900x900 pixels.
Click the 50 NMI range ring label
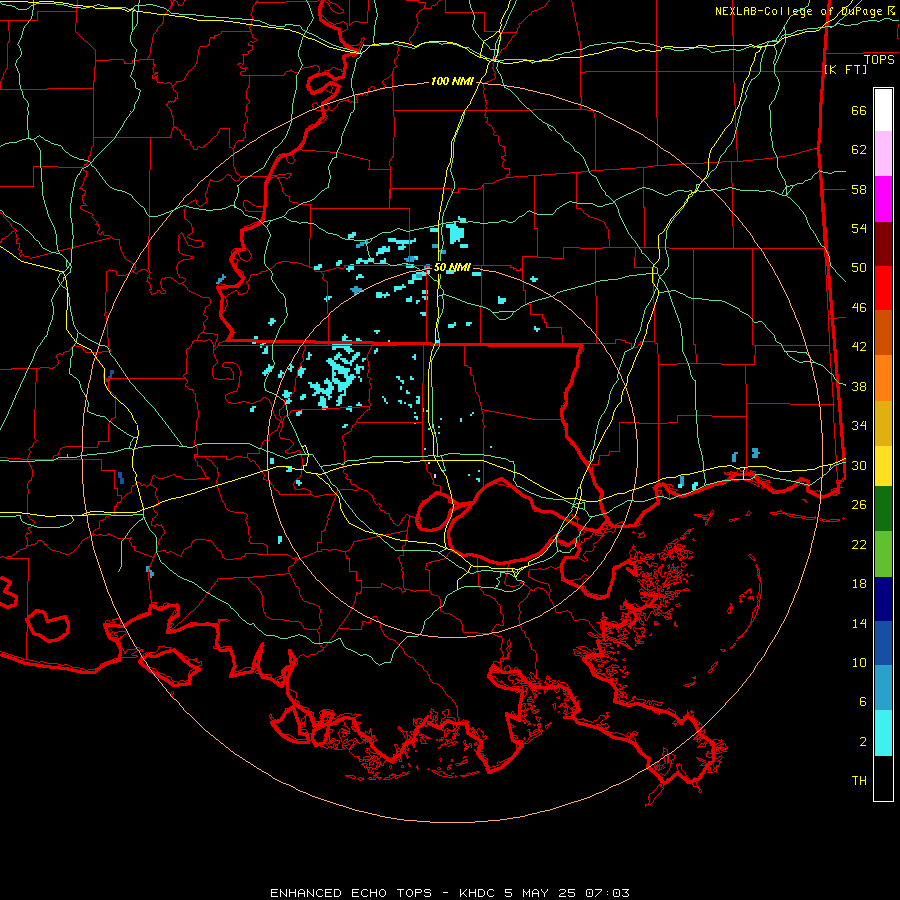[452, 267]
